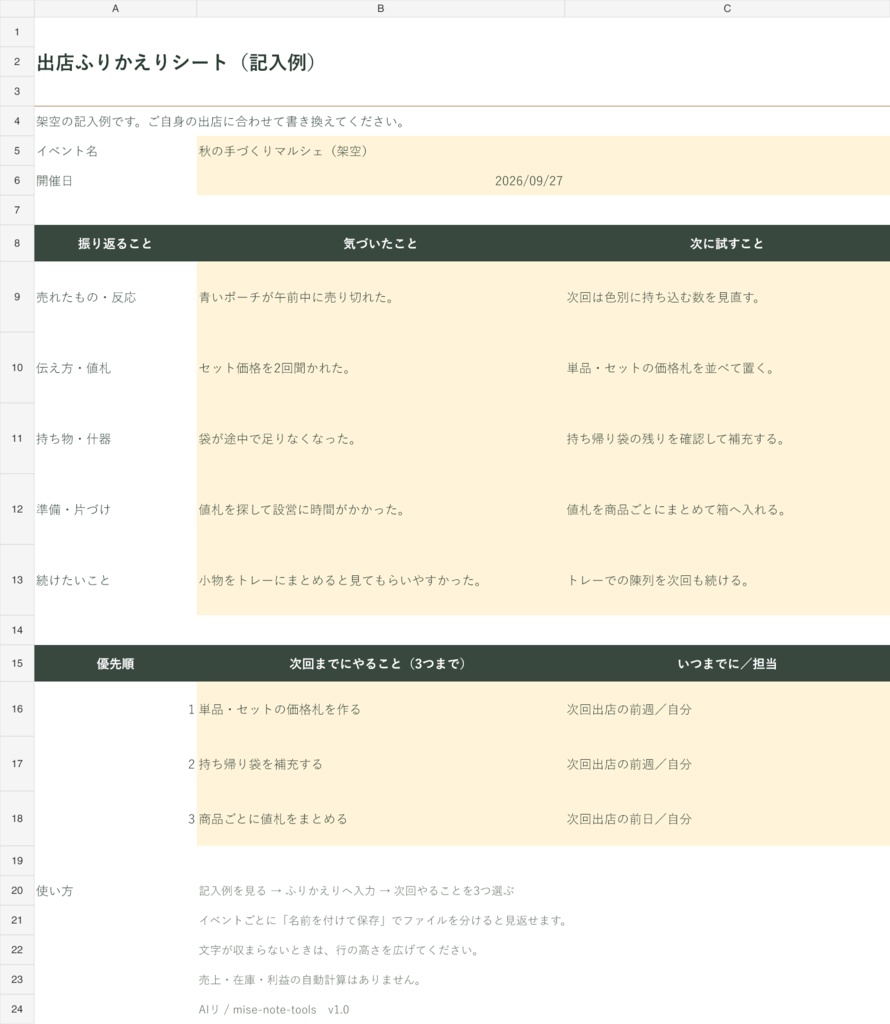Click row label 伝え方・値札
The height and width of the screenshot is (1024, 890).
pos(116,368)
